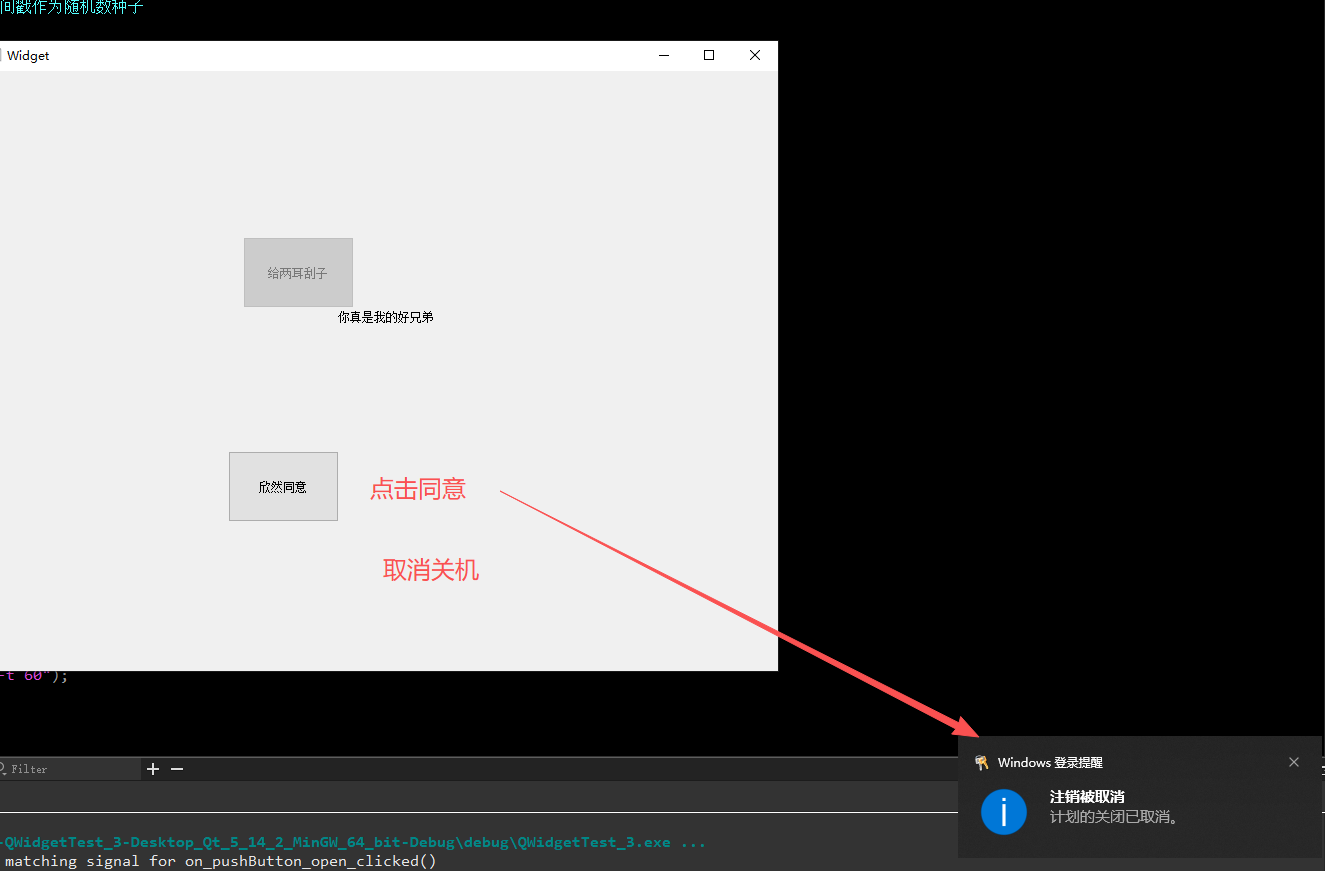Click the 计划的关闭已取消 notification text
The height and width of the screenshot is (871, 1325).
[1116, 817]
